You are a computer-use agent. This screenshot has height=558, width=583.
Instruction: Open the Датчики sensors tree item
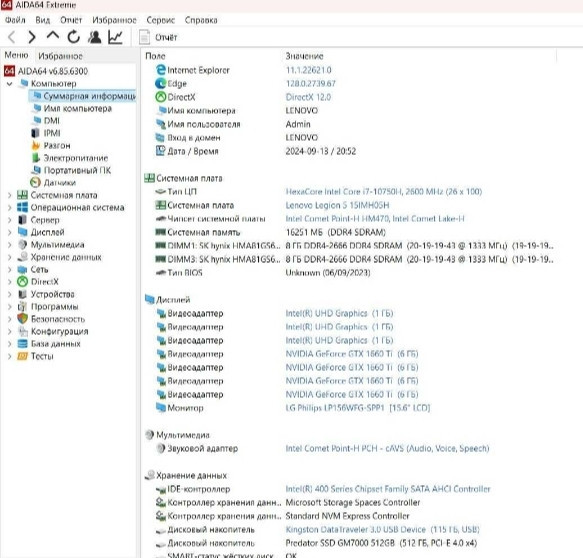point(53,183)
